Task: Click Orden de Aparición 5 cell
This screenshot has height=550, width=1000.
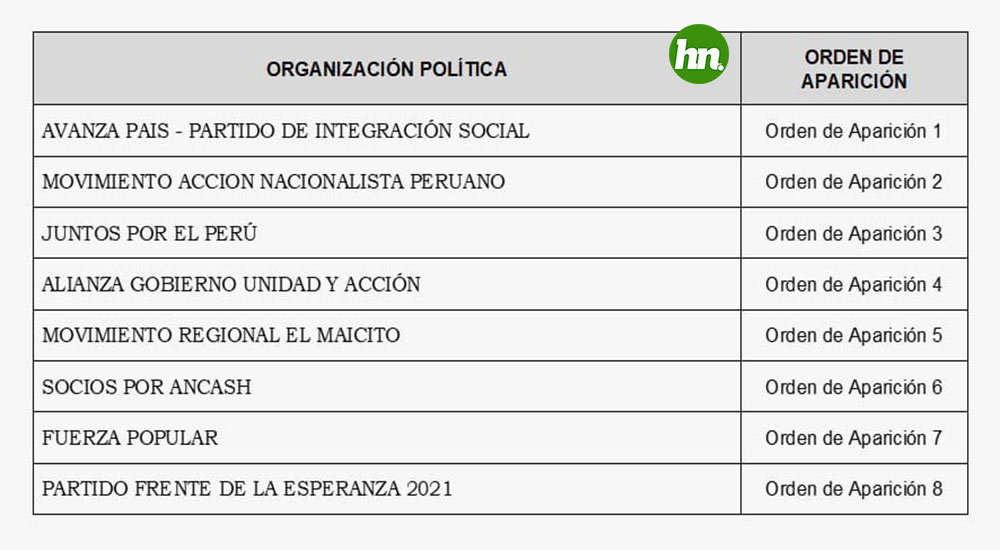Action: [x=854, y=335]
